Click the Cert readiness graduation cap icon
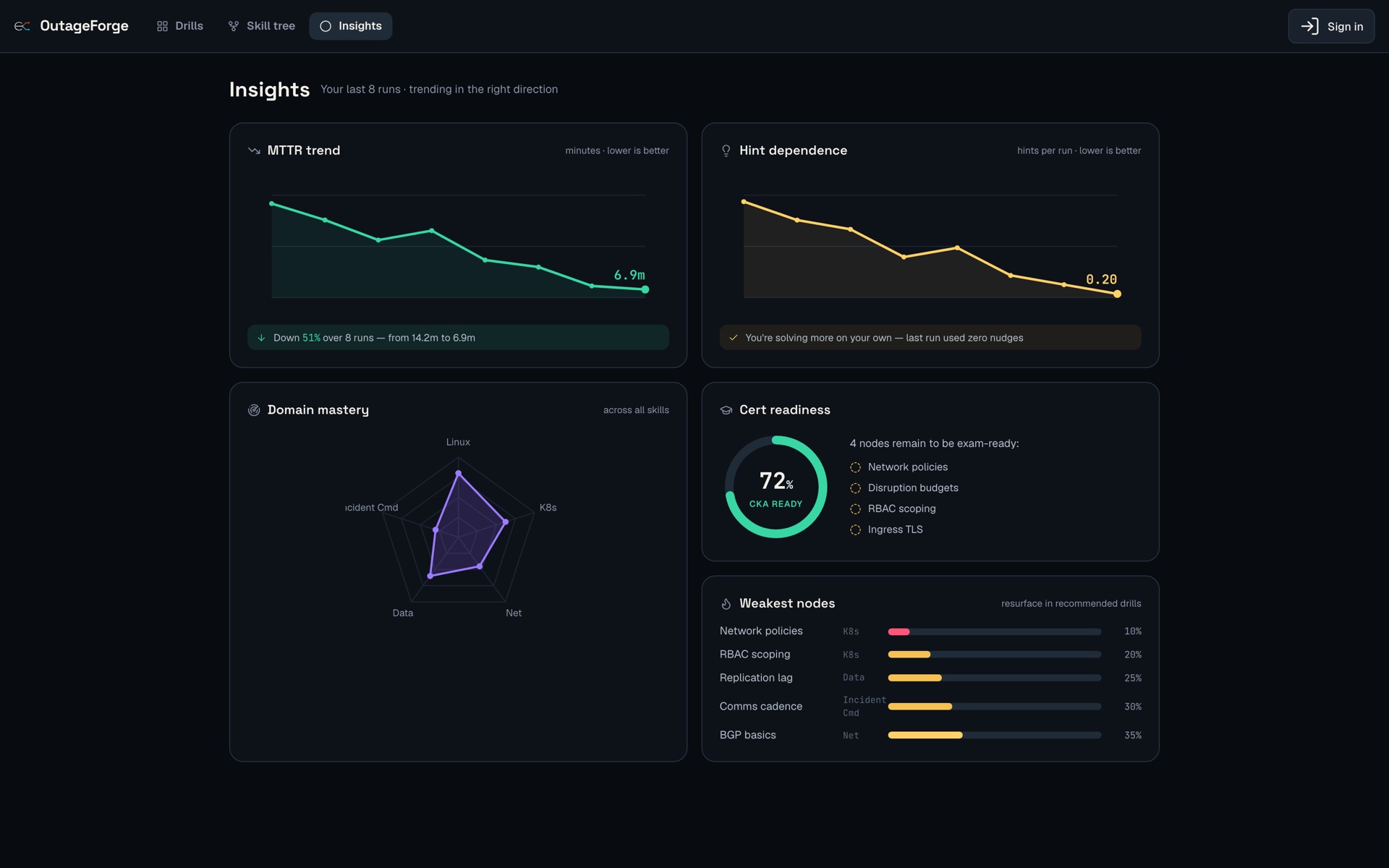Image resolution: width=1389 pixels, height=868 pixels. (x=726, y=410)
